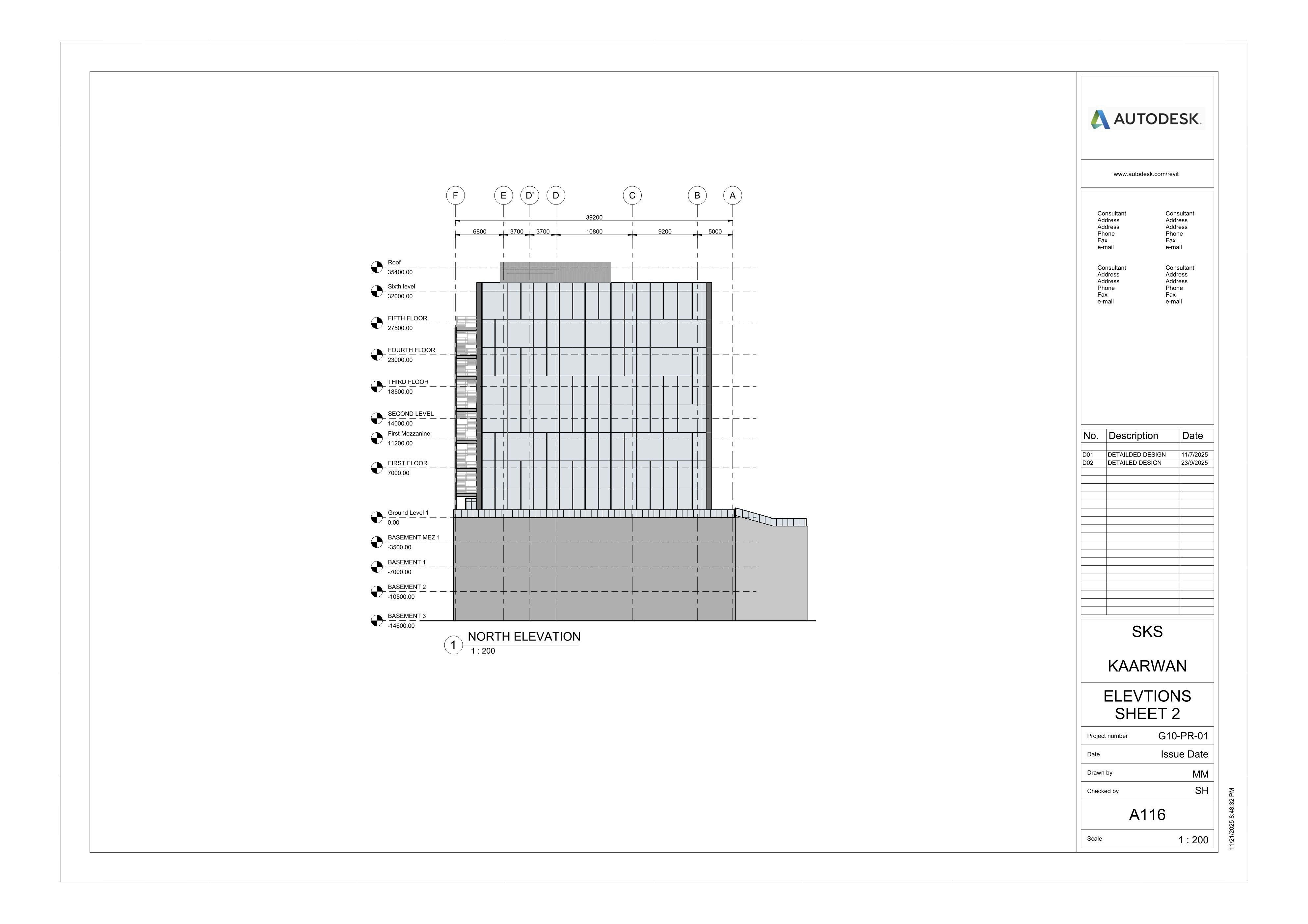Screen dimensions: 1308x924
Task: Select revision row D01 DETAILDED DESIGN
Action: [x=1136, y=455]
